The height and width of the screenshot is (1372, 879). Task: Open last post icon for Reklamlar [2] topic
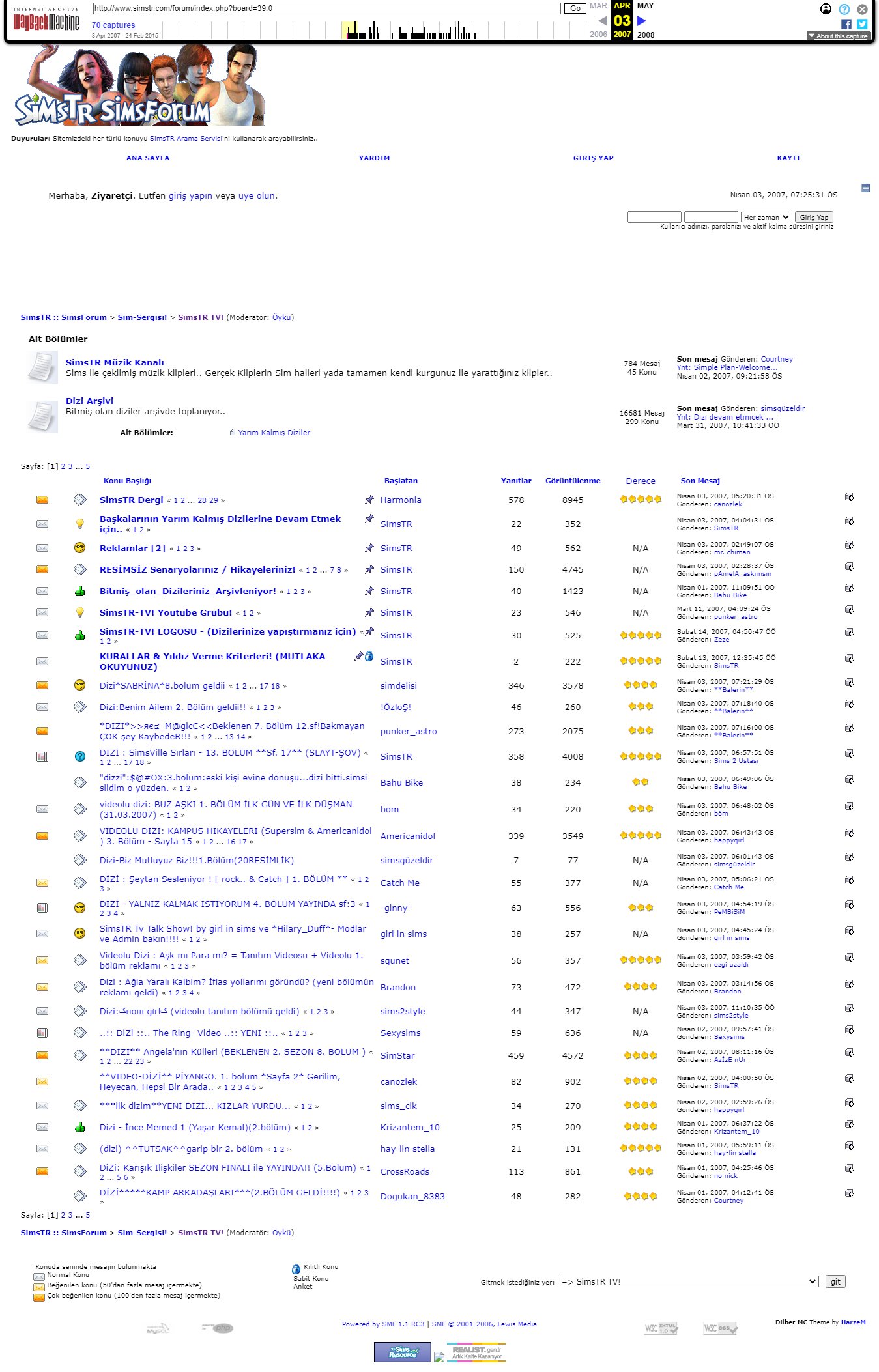pyautogui.click(x=849, y=545)
